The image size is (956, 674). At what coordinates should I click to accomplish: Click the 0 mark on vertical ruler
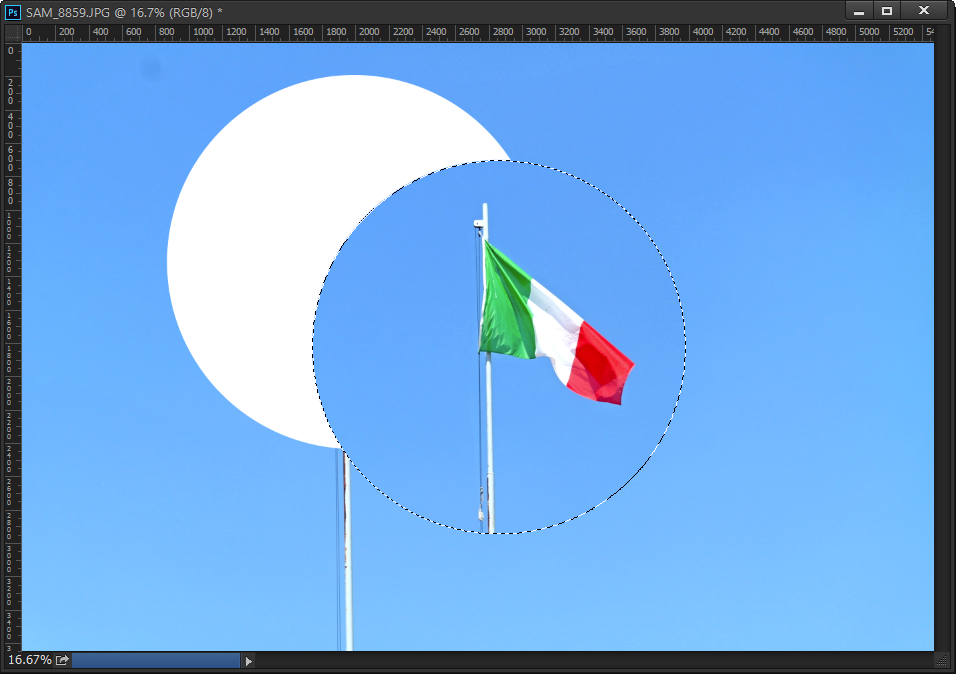(11, 50)
